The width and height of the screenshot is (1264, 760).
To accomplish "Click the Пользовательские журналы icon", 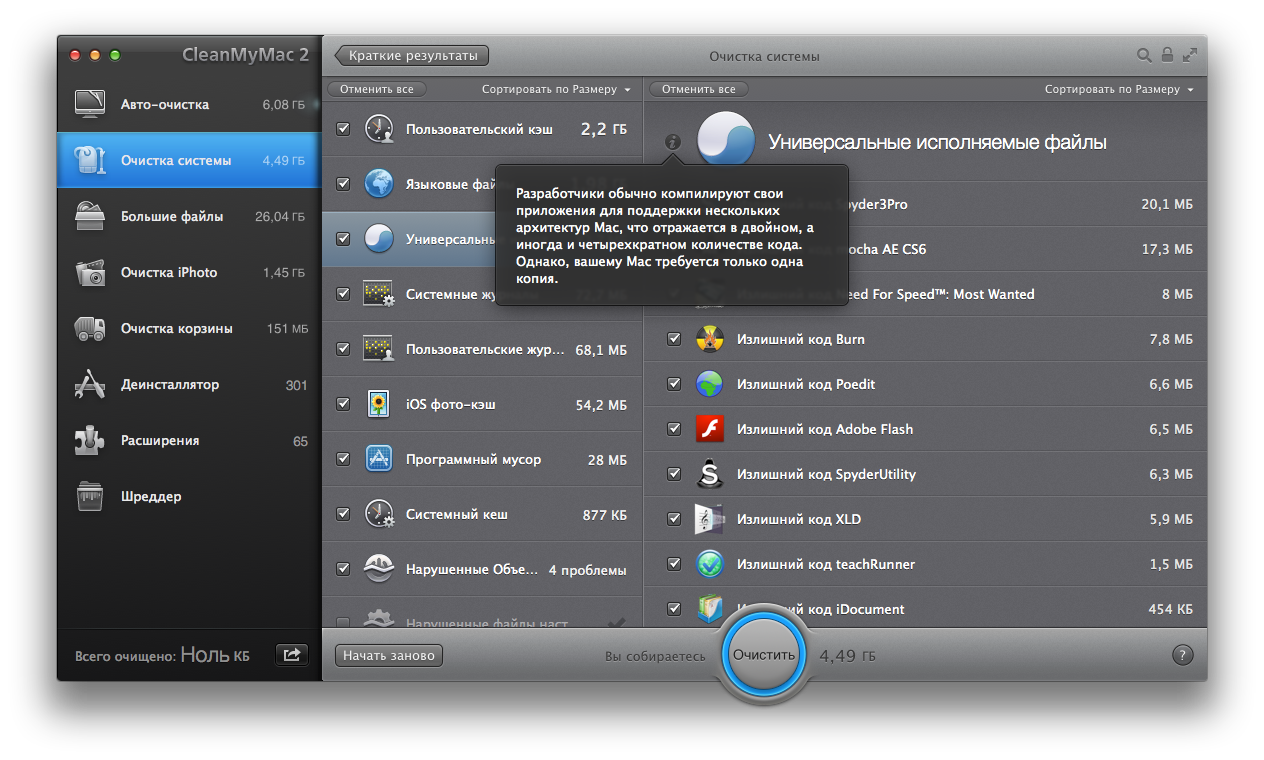I will (378, 349).
